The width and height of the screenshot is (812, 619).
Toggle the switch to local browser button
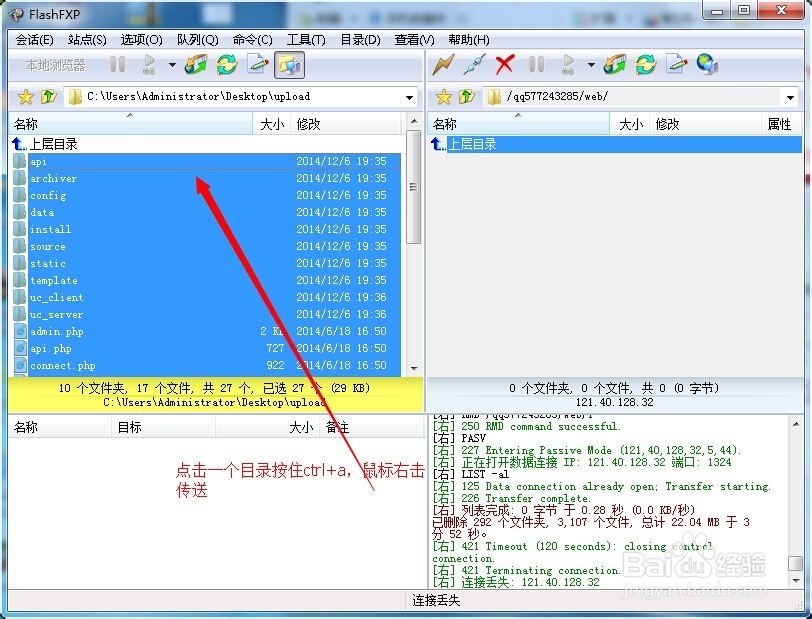[x=289, y=65]
